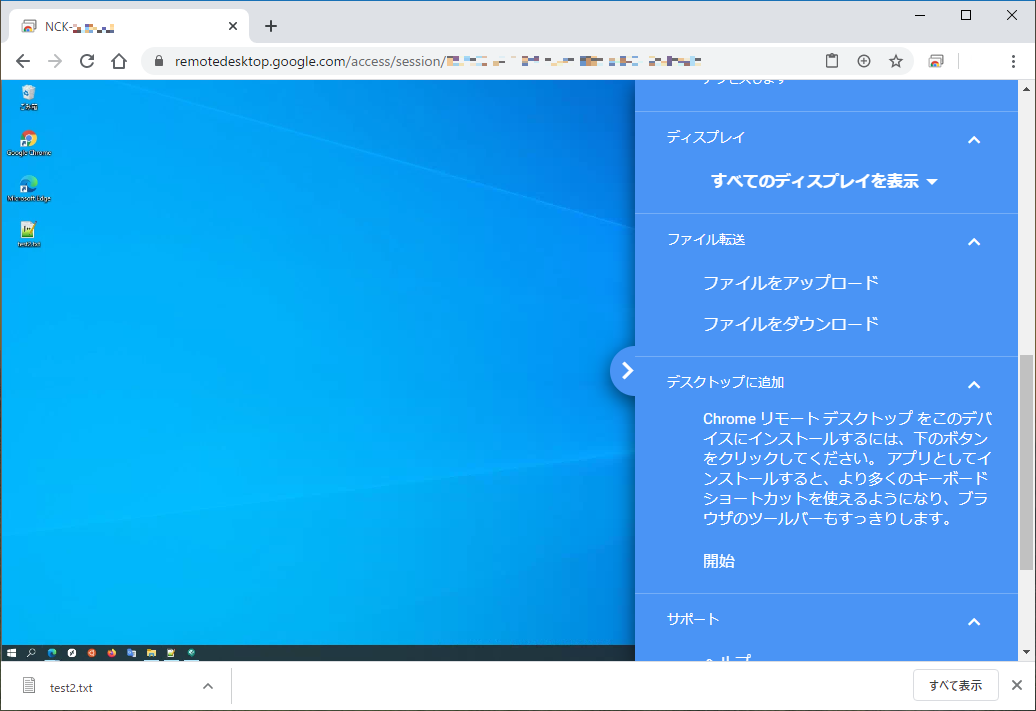Click the install app plus icon in address bar
Screen dimensions: 1036x711
[864, 61]
